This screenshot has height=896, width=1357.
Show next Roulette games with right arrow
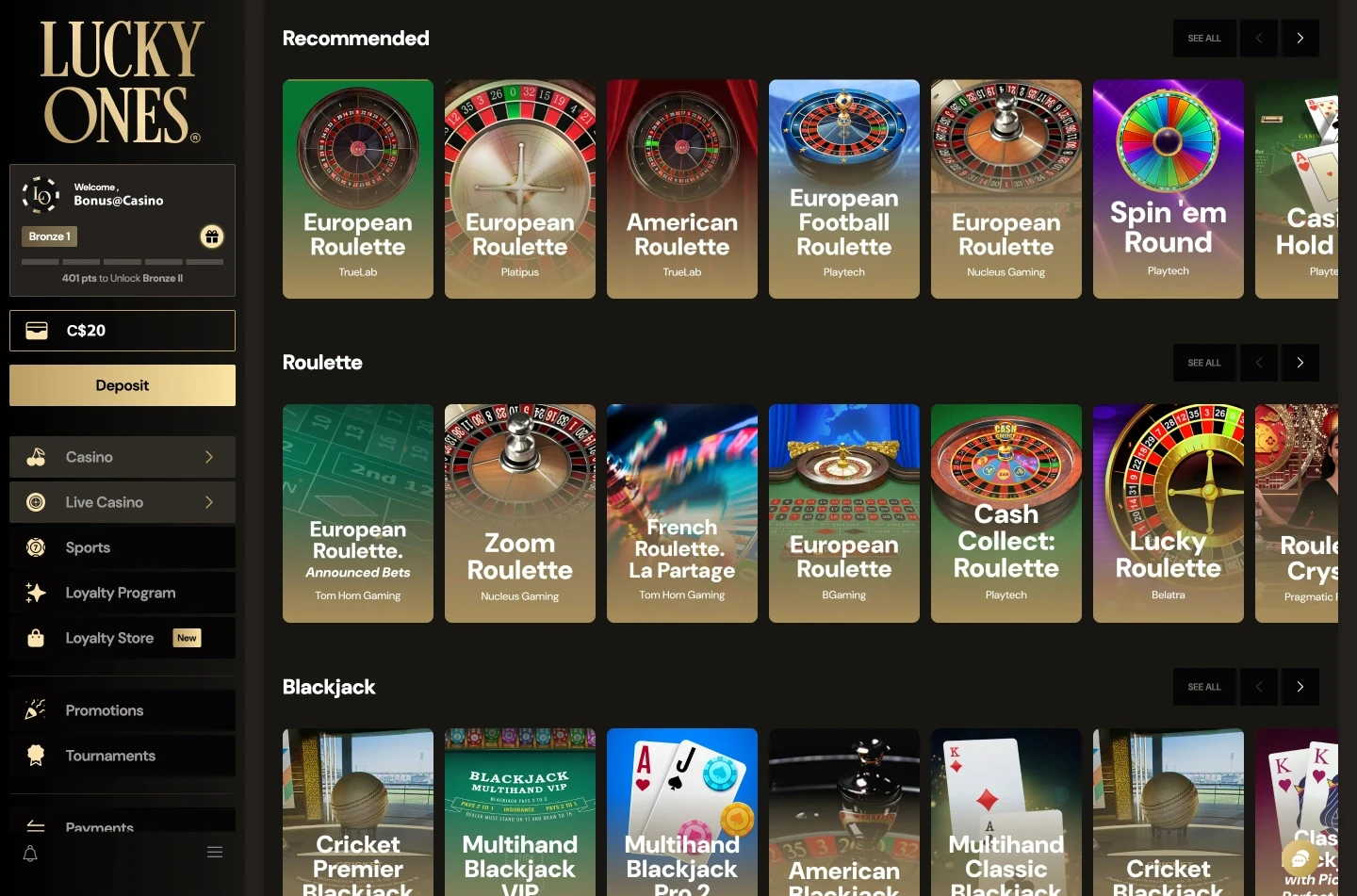point(1300,363)
